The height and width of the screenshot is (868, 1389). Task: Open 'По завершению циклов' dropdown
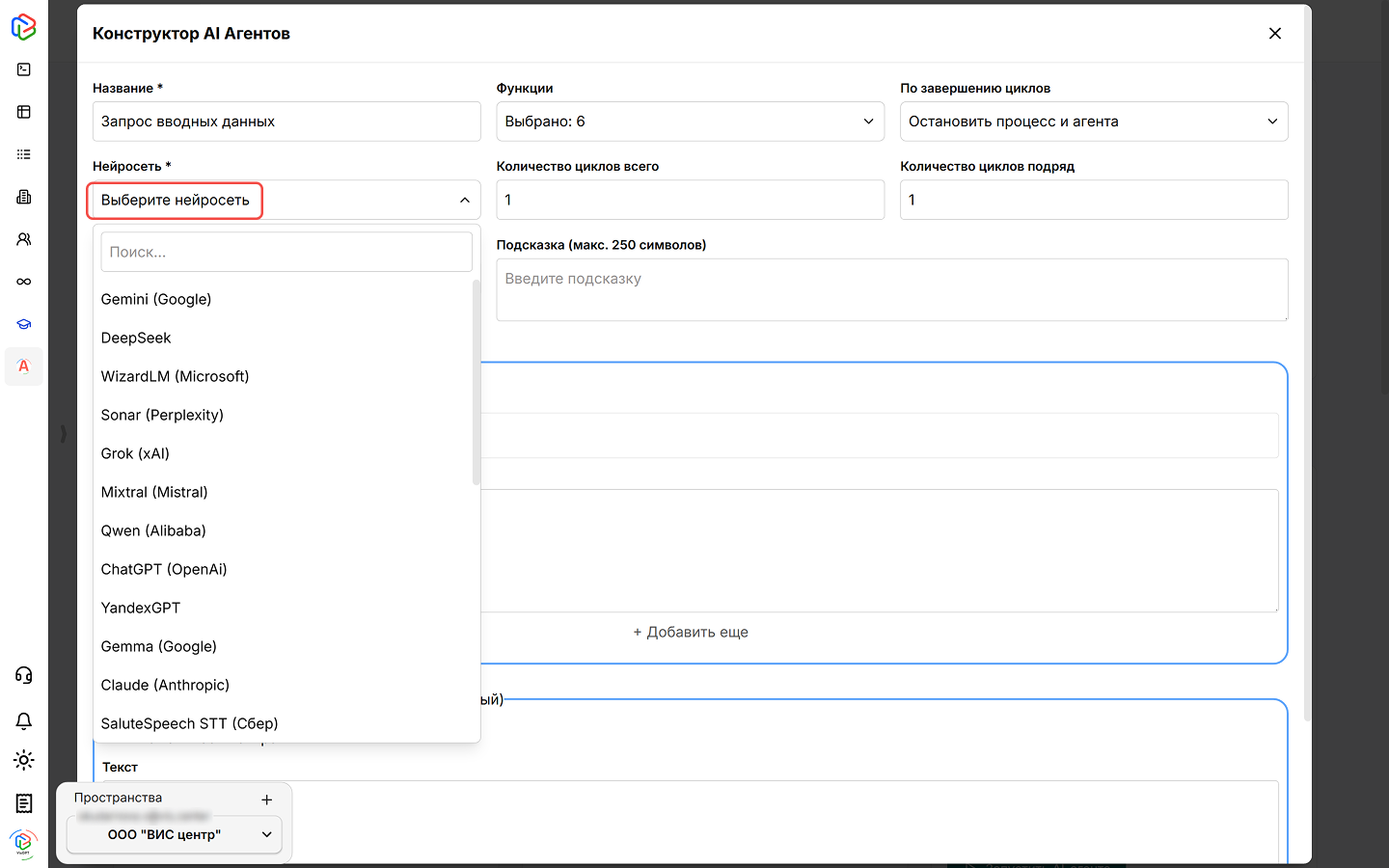tap(1093, 122)
